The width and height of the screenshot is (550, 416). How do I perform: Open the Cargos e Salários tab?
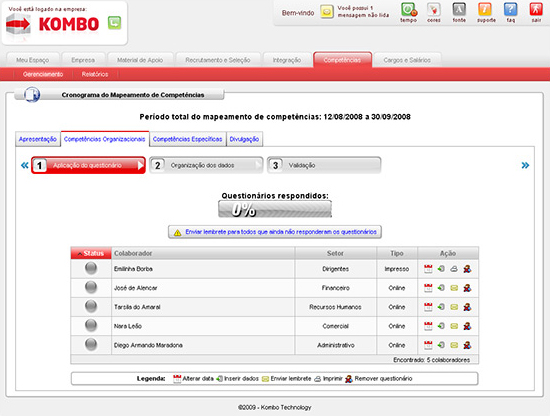(407, 60)
